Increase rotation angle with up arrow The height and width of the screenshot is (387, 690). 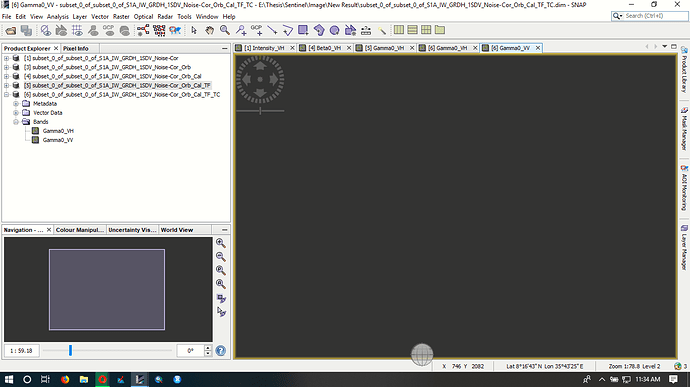point(208,348)
